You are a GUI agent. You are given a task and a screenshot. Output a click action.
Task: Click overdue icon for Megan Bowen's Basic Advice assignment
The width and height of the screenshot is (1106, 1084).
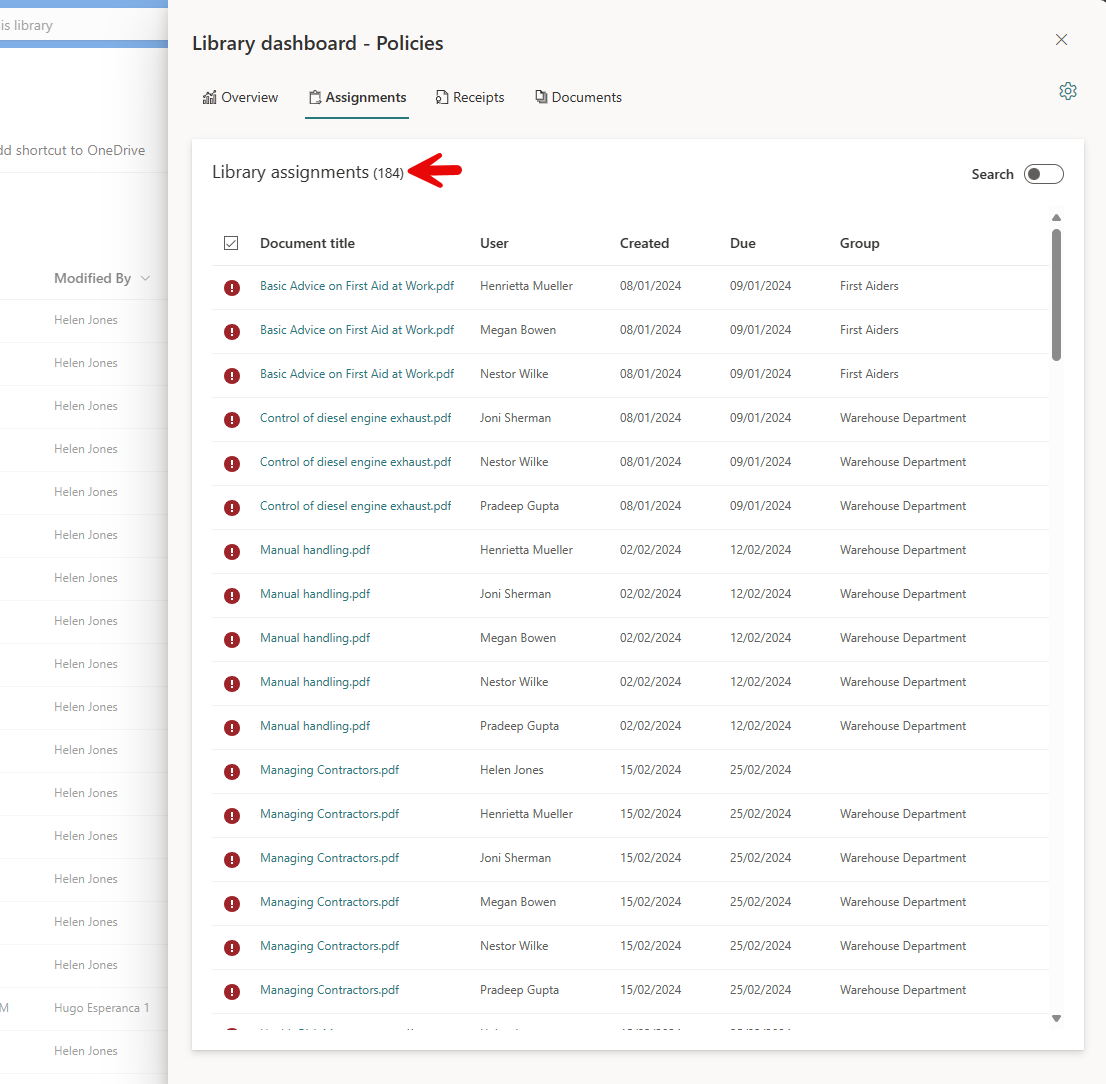[231, 331]
